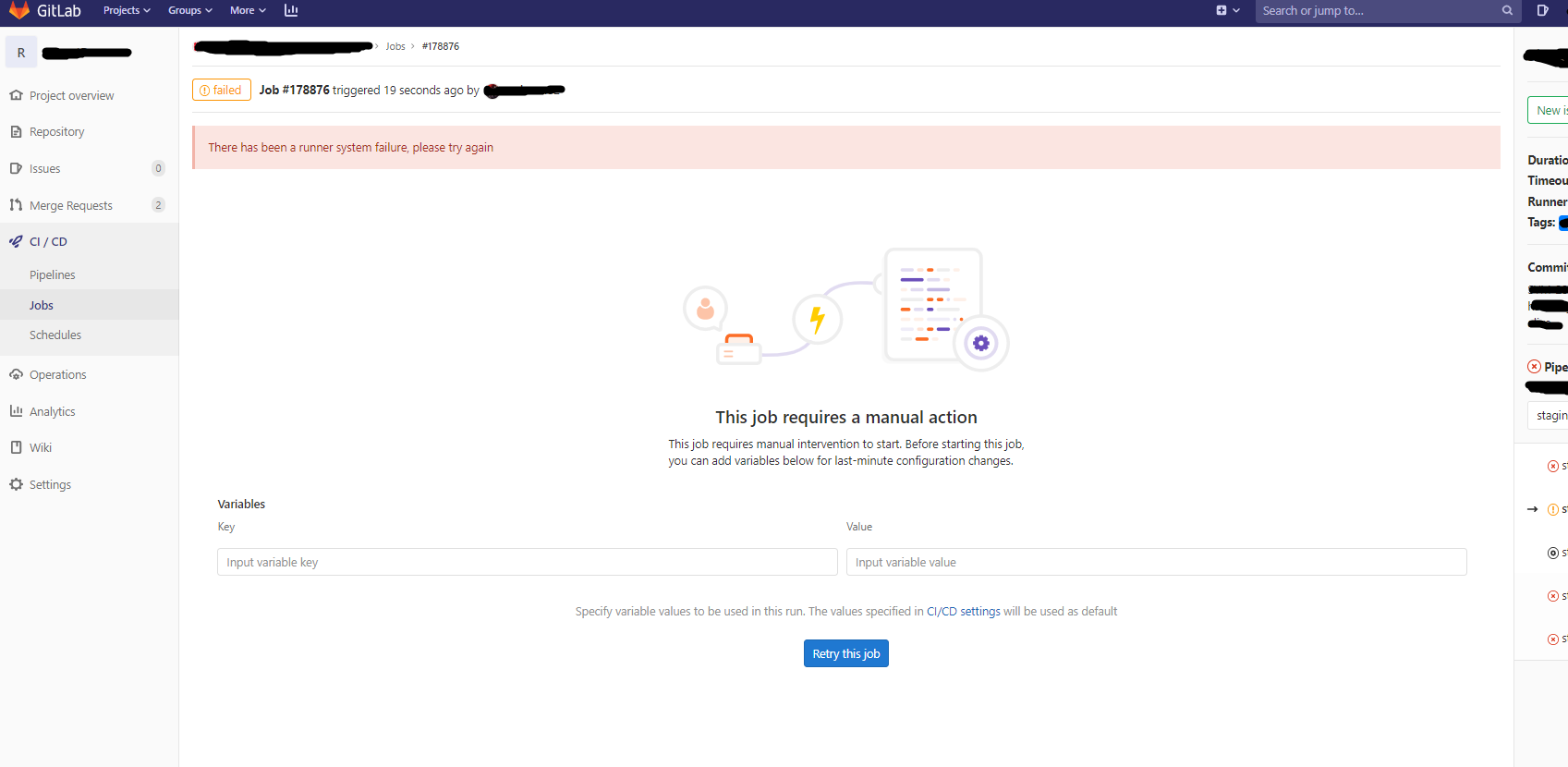The image size is (1568, 767).
Task: Click the Project overview home icon
Action: click(16, 95)
